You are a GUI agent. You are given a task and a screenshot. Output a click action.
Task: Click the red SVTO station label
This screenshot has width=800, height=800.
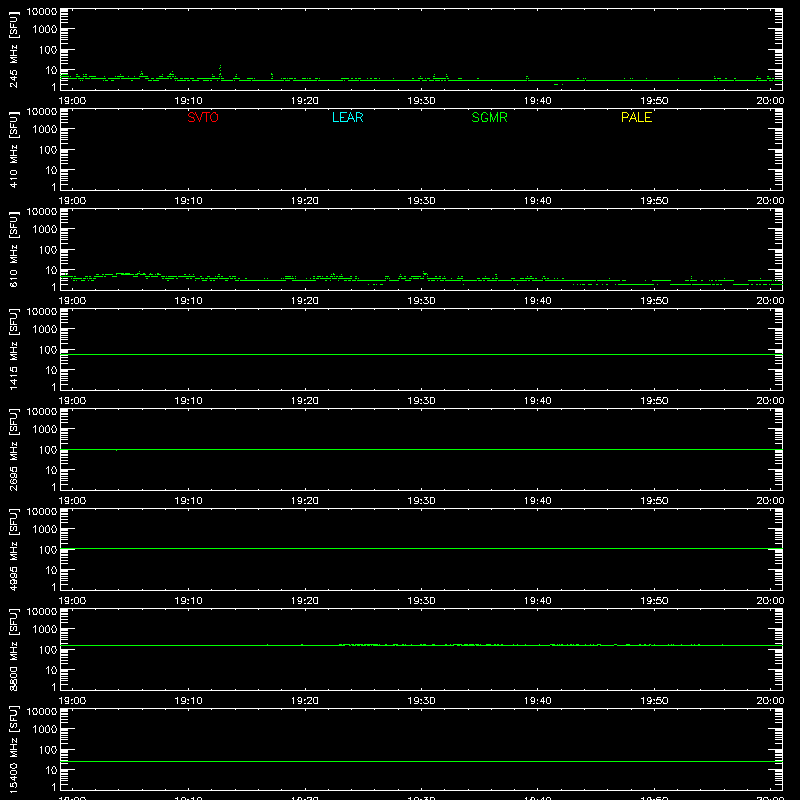[203, 117]
